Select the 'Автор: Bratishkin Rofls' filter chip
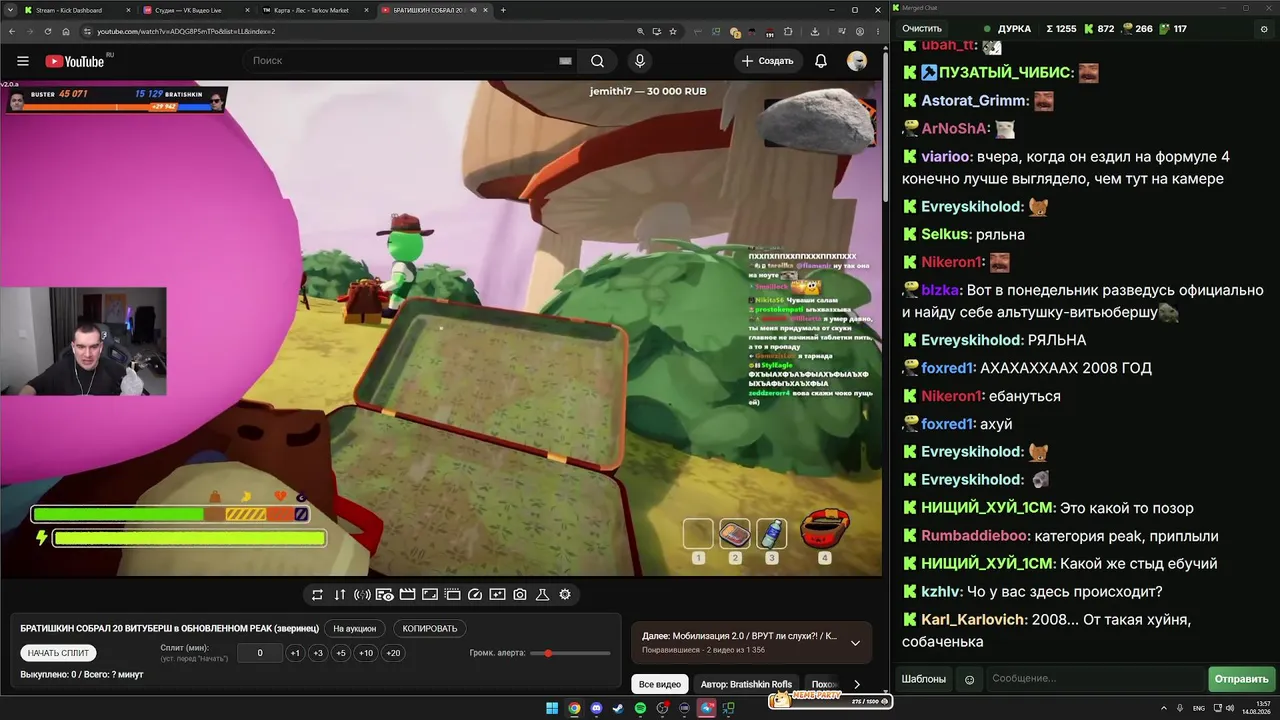 pos(746,684)
